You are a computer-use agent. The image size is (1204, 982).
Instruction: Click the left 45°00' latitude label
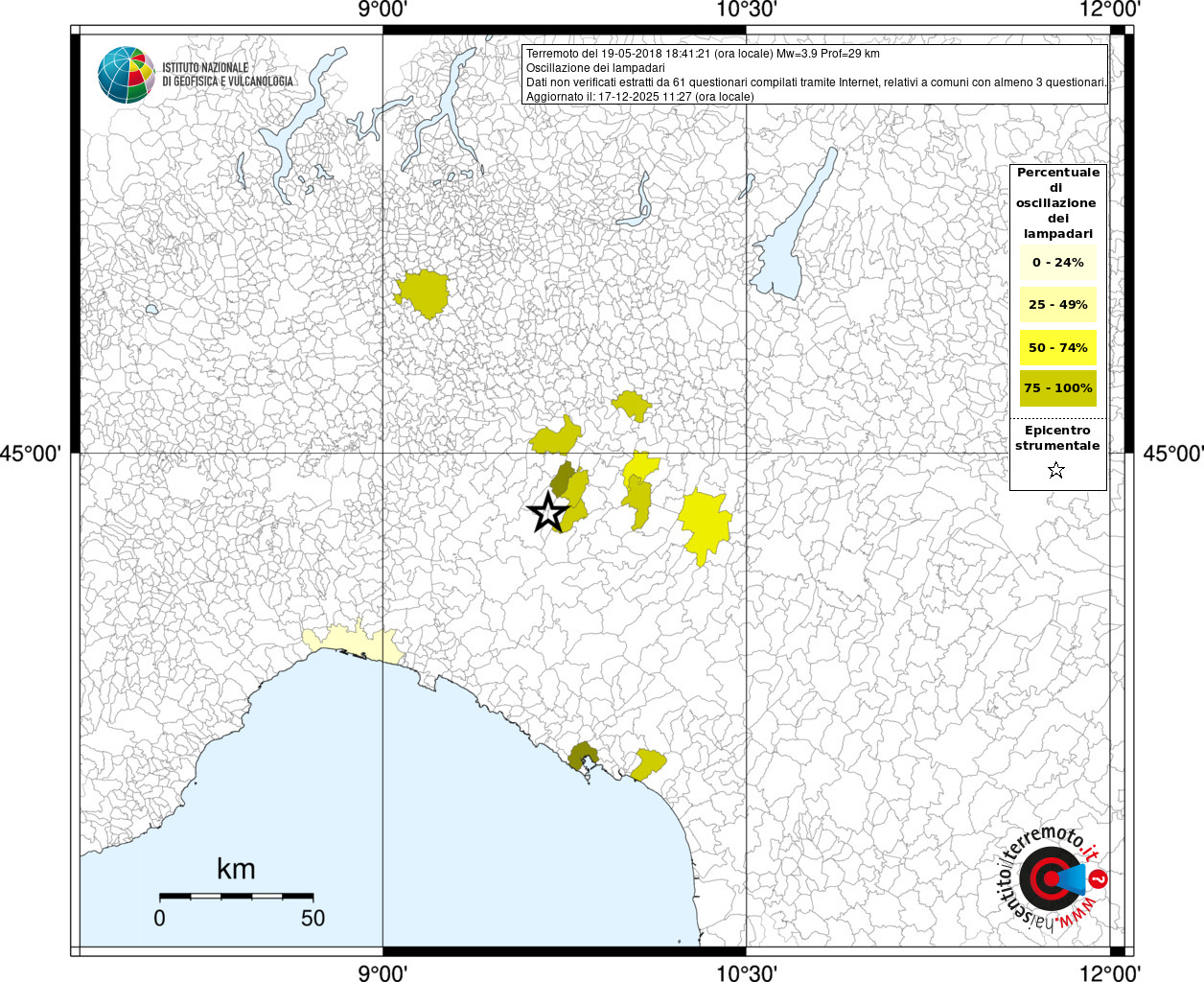click(x=31, y=453)
